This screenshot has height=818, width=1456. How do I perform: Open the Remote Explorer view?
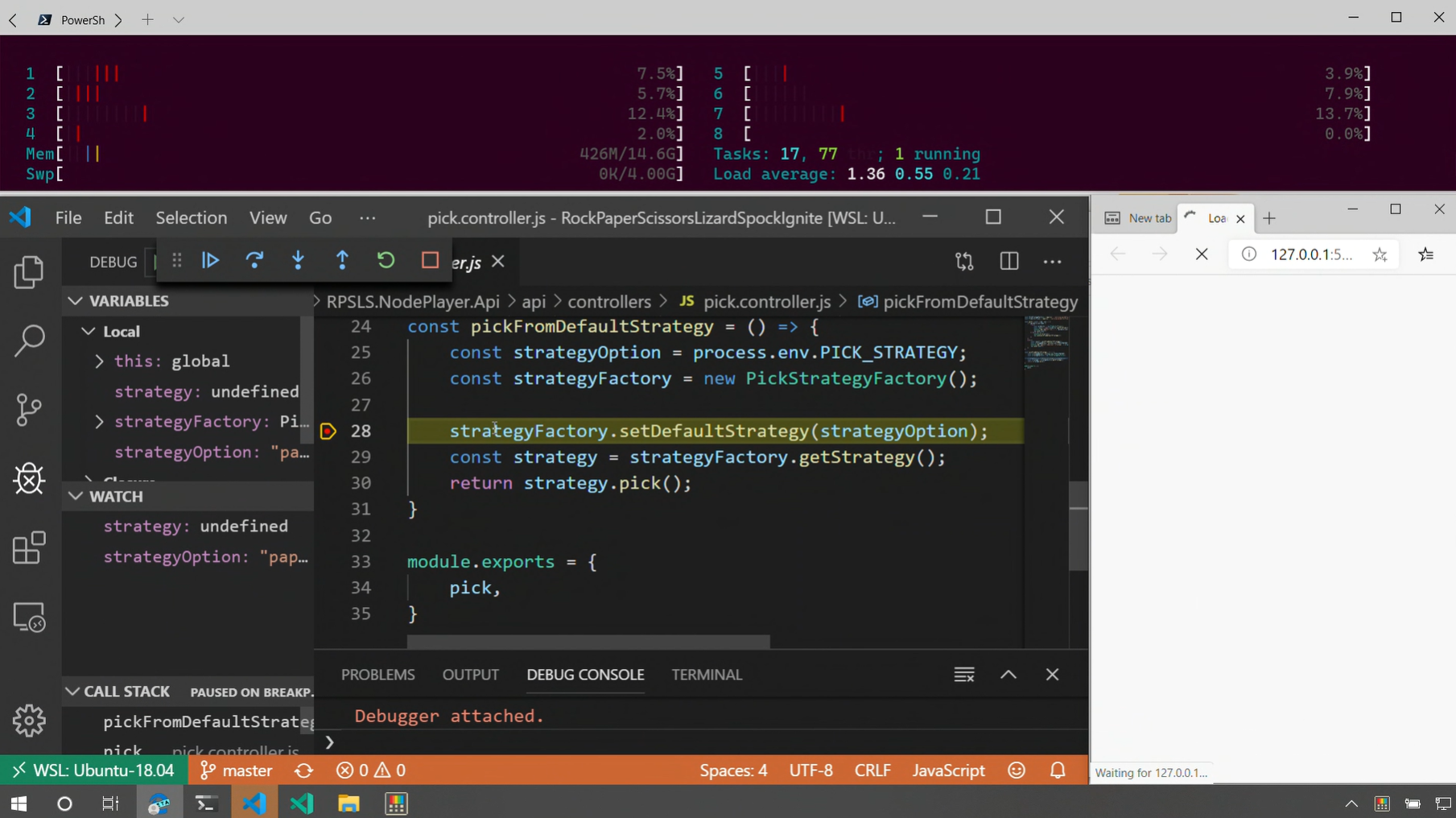pos(30,618)
